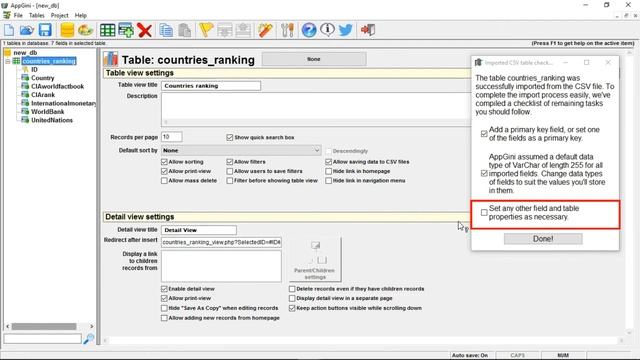Open preferences with the wrench tools icon
The width and height of the screenshot is (640, 360).
287,30
